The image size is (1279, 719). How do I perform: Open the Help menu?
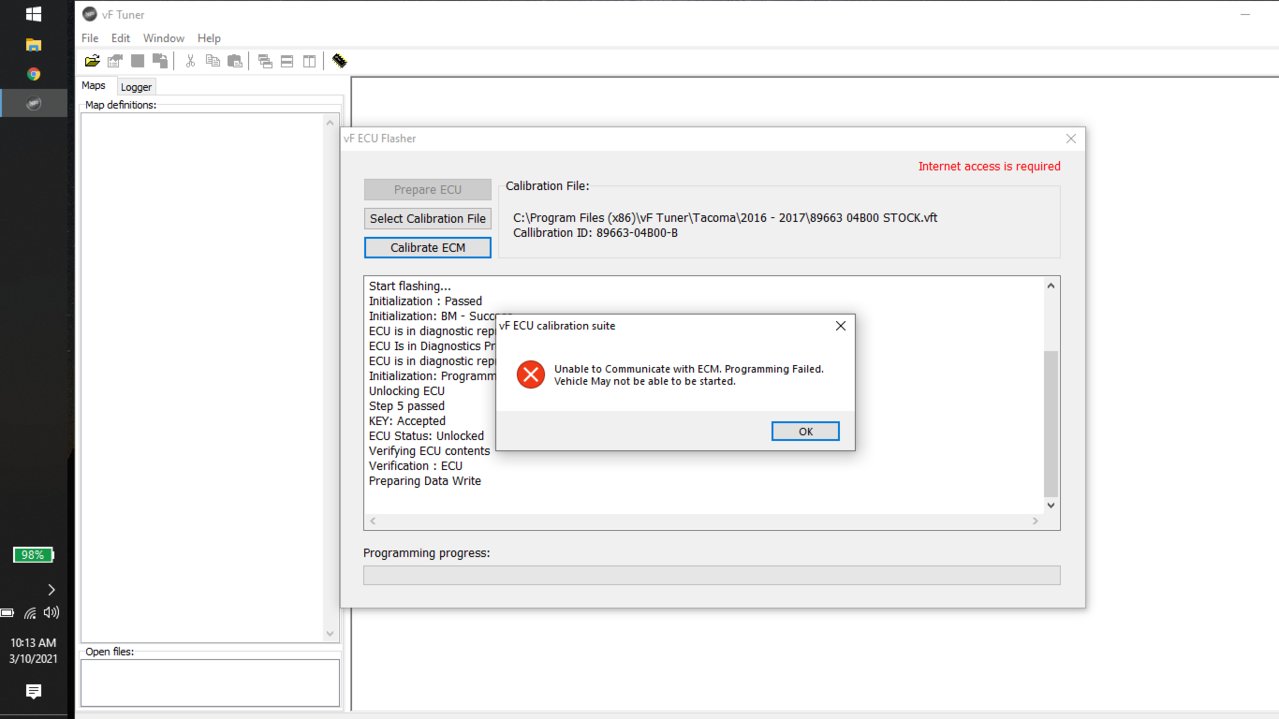point(209,38)
